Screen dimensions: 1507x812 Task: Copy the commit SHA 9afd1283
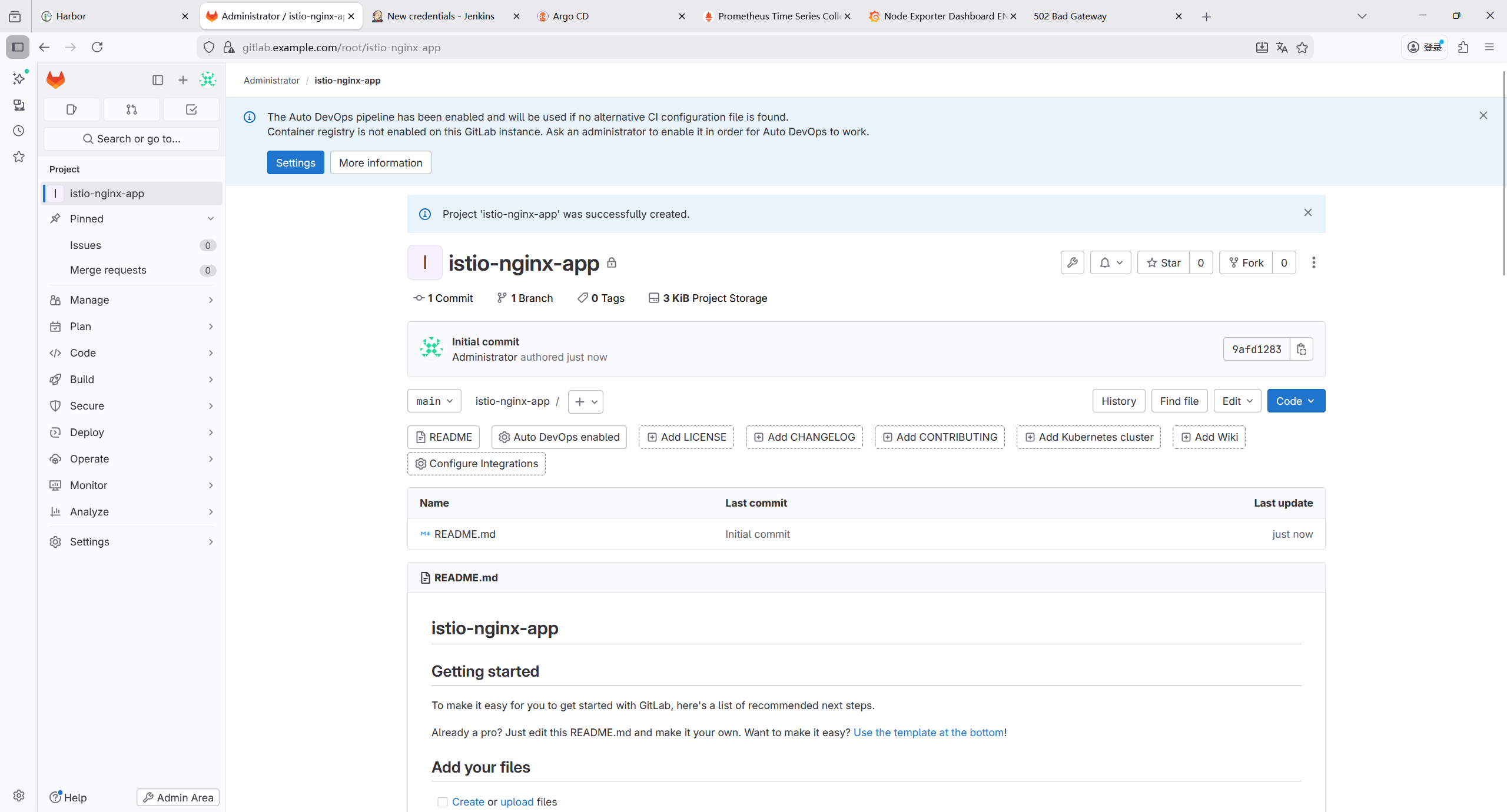coord(1302,349)
